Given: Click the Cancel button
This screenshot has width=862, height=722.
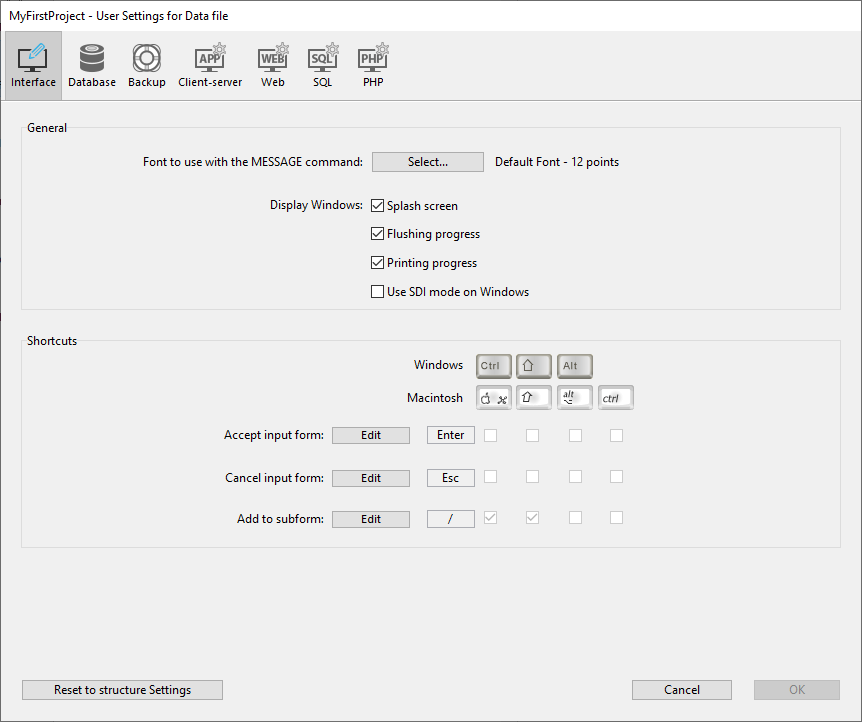Looking at the screenshot, I should [681, 690].
